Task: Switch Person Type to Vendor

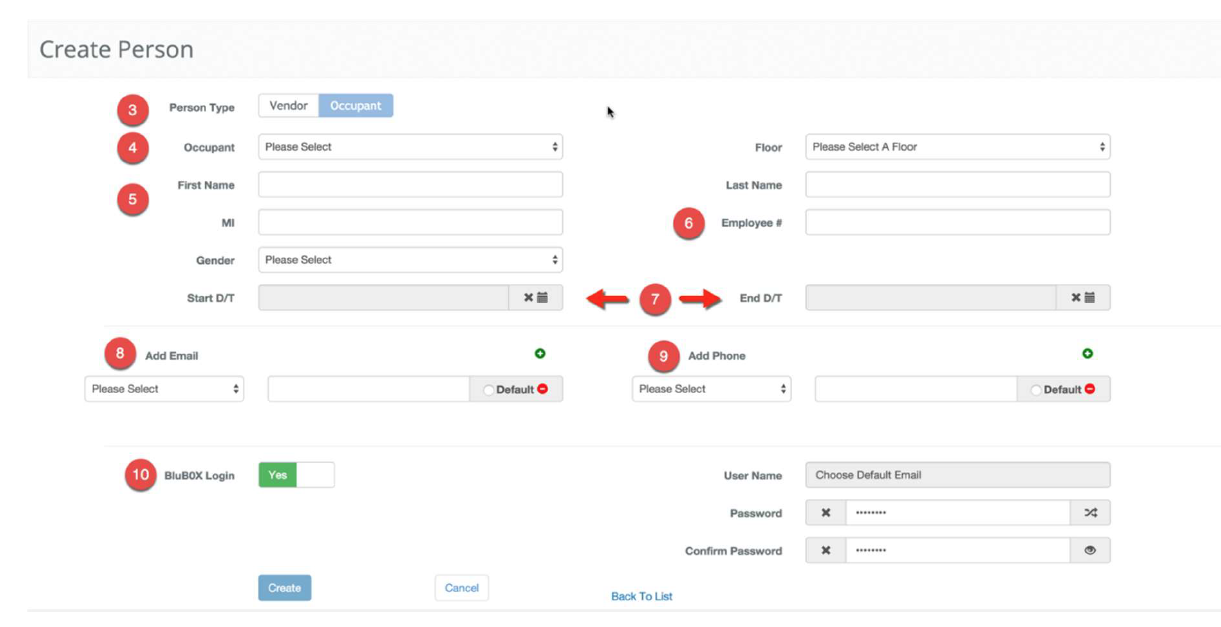Action: (288, 106)
